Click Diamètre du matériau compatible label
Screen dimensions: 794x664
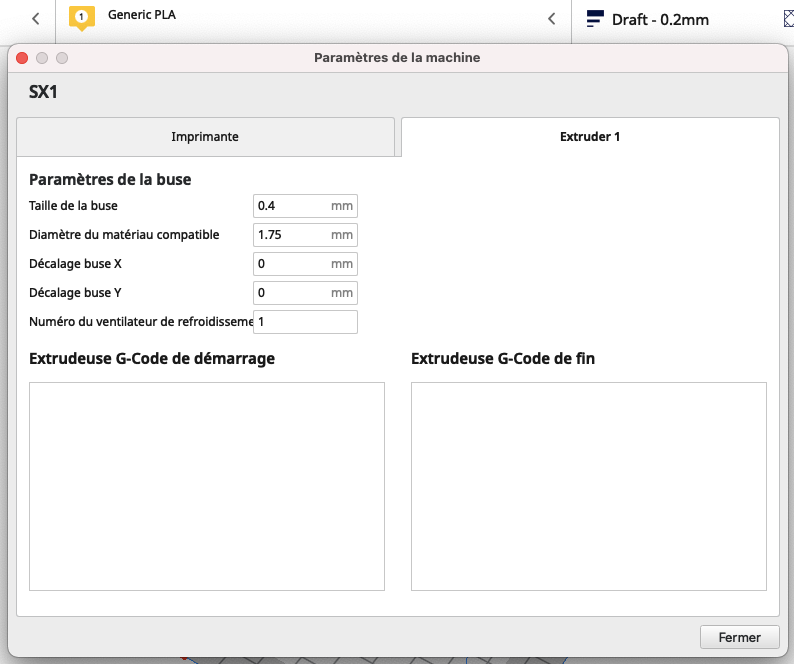coord(124,235)
